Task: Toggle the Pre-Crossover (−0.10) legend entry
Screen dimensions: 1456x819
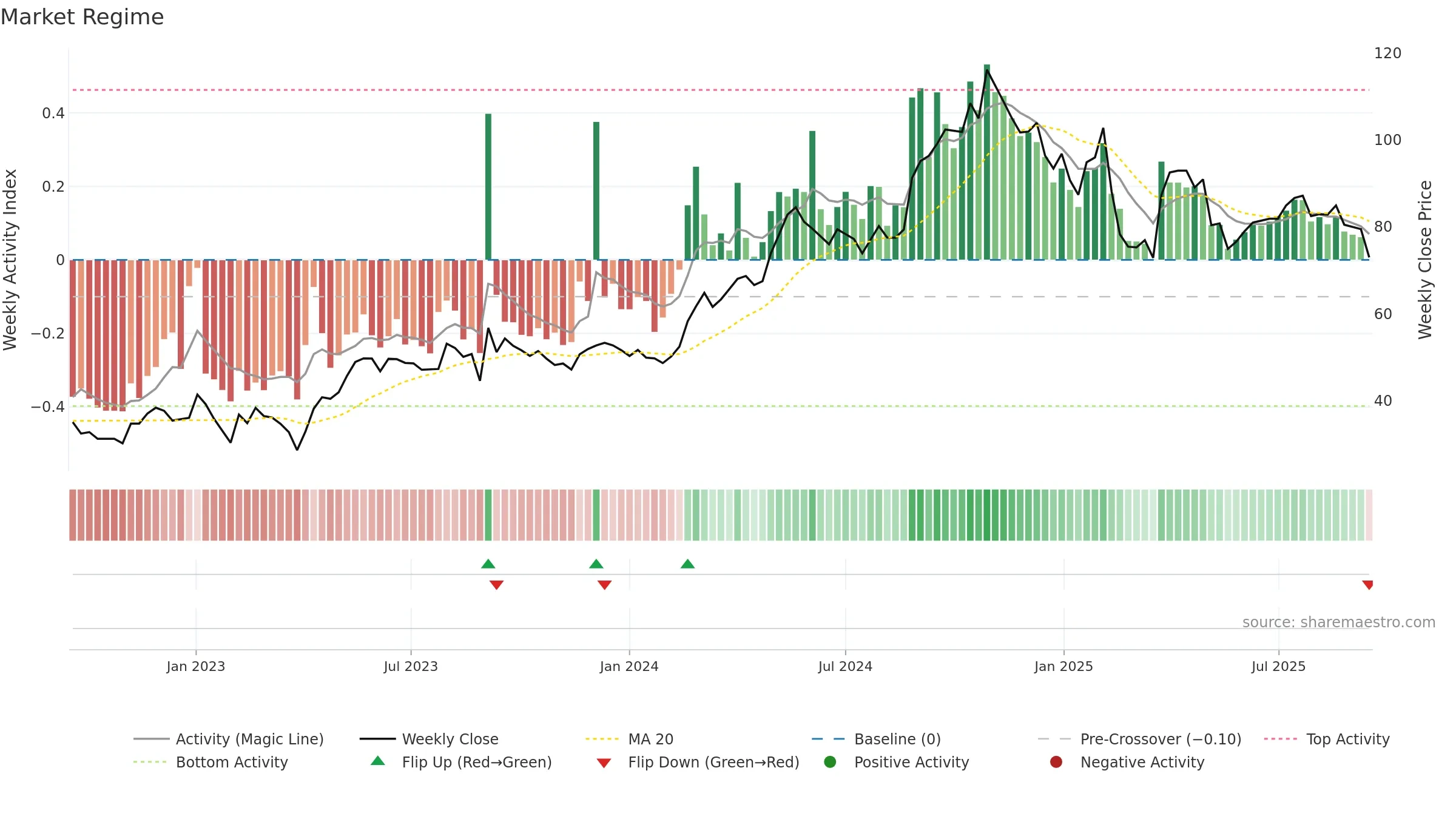Action: tap(1139, 739)
